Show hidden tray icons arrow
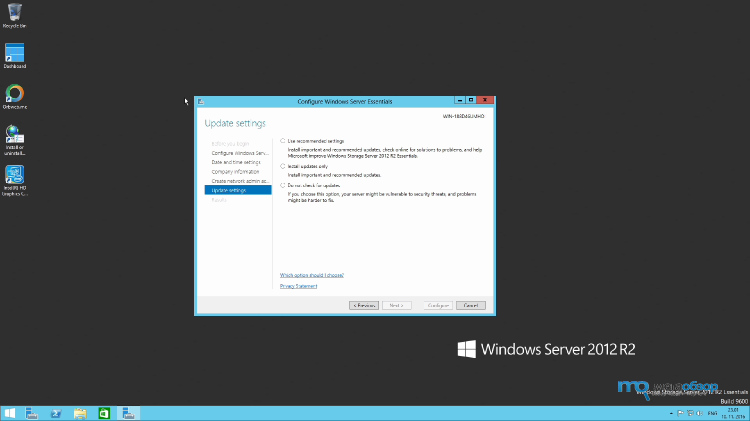The height and width of the screenshot is (421, 750). pyautogui.click(x=671, y=413)
